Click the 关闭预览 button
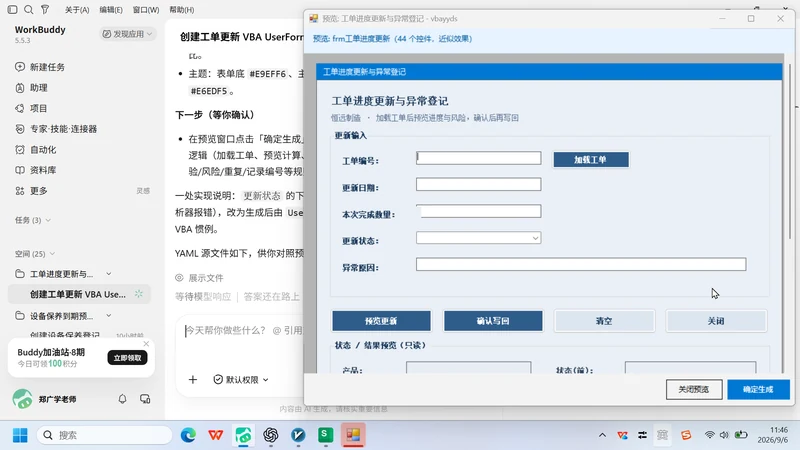This screenshot has width=800, height=450. 694,389
